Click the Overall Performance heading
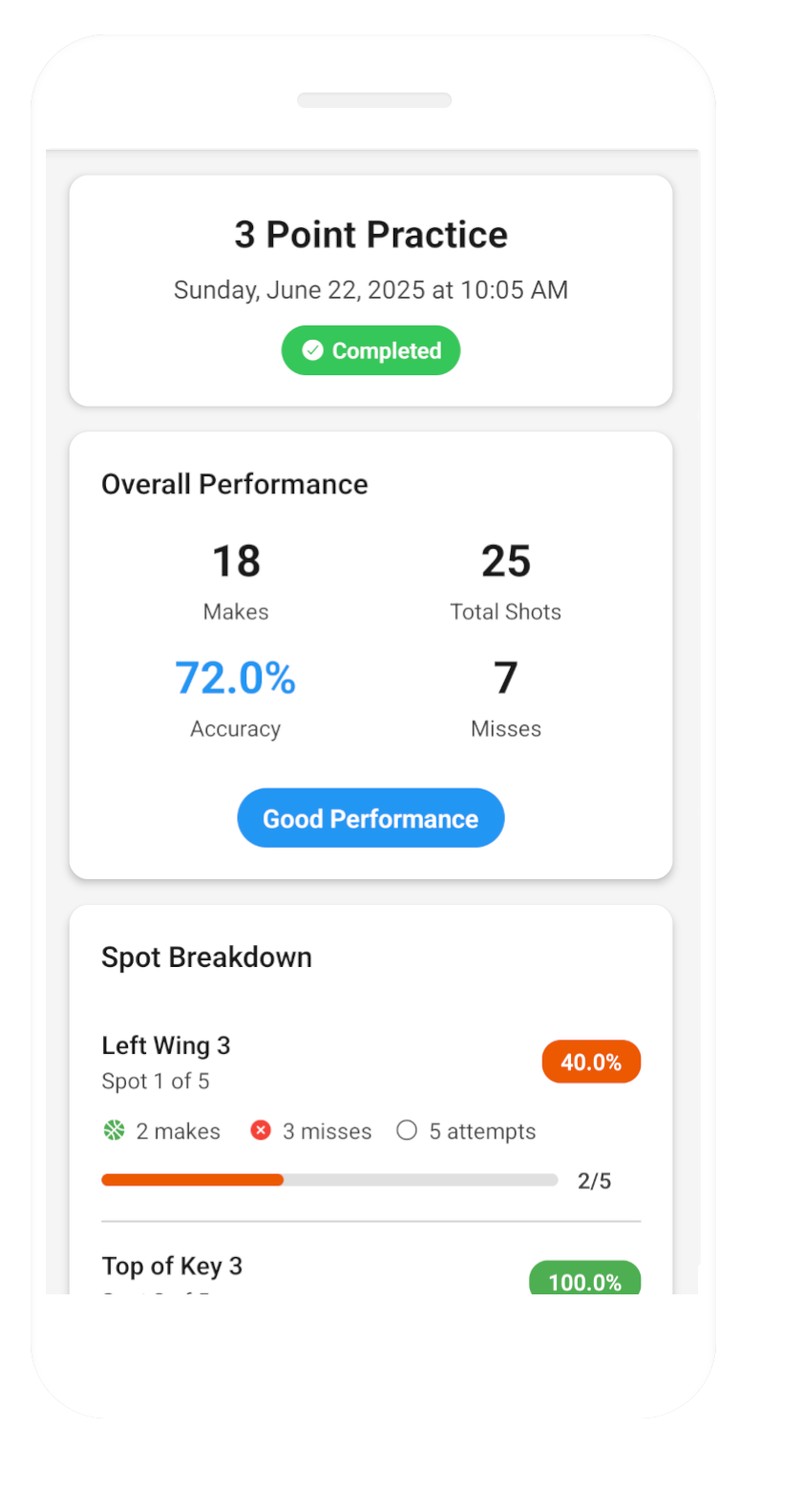 [234, 484]
